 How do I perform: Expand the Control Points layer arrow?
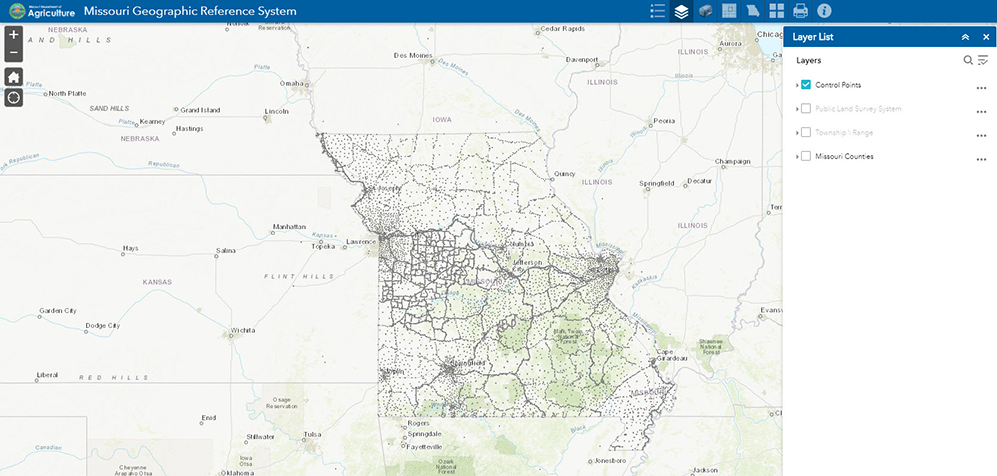pyautogui.click(x=797, y=86)
